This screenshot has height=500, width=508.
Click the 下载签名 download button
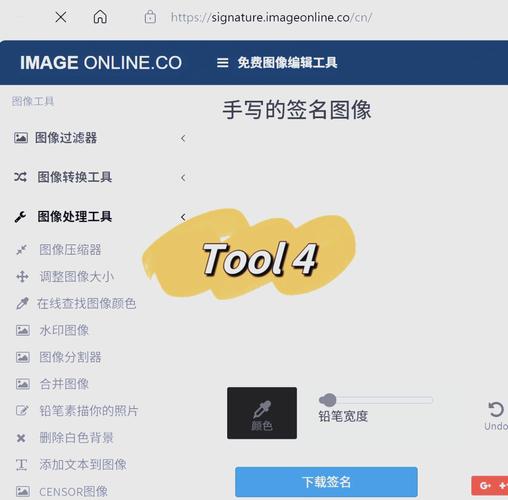coord(326,482)
